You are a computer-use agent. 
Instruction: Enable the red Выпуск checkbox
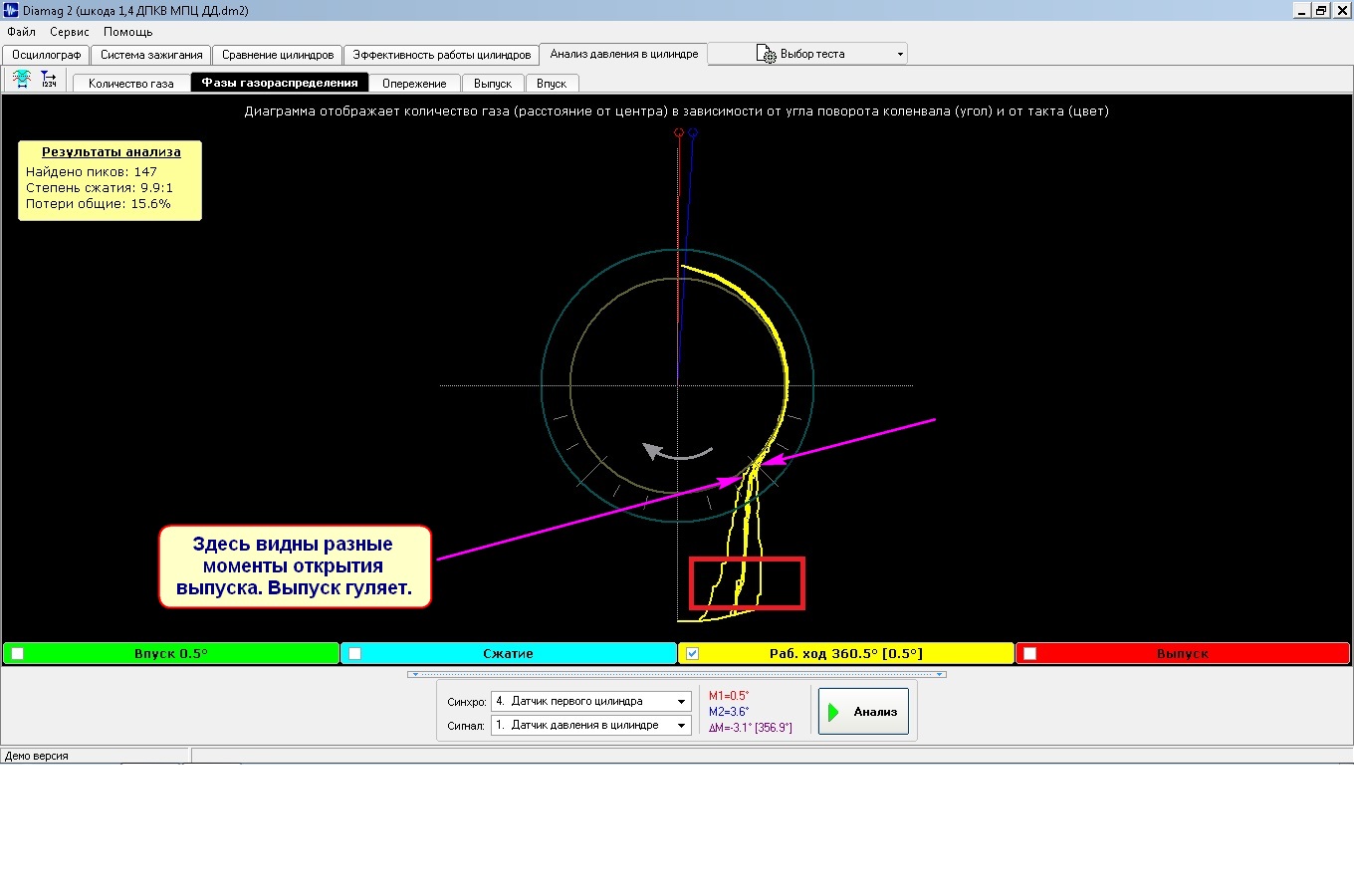click(x=1029, y=654)
